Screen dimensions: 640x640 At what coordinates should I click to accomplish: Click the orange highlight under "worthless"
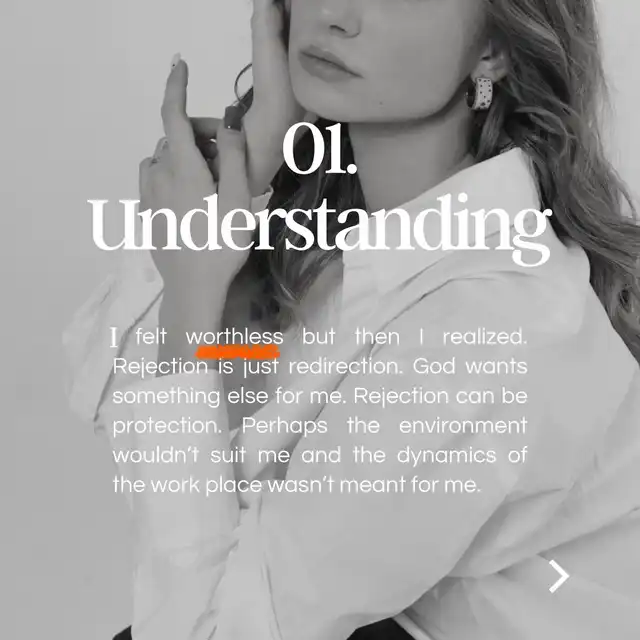tap(238, 352)
